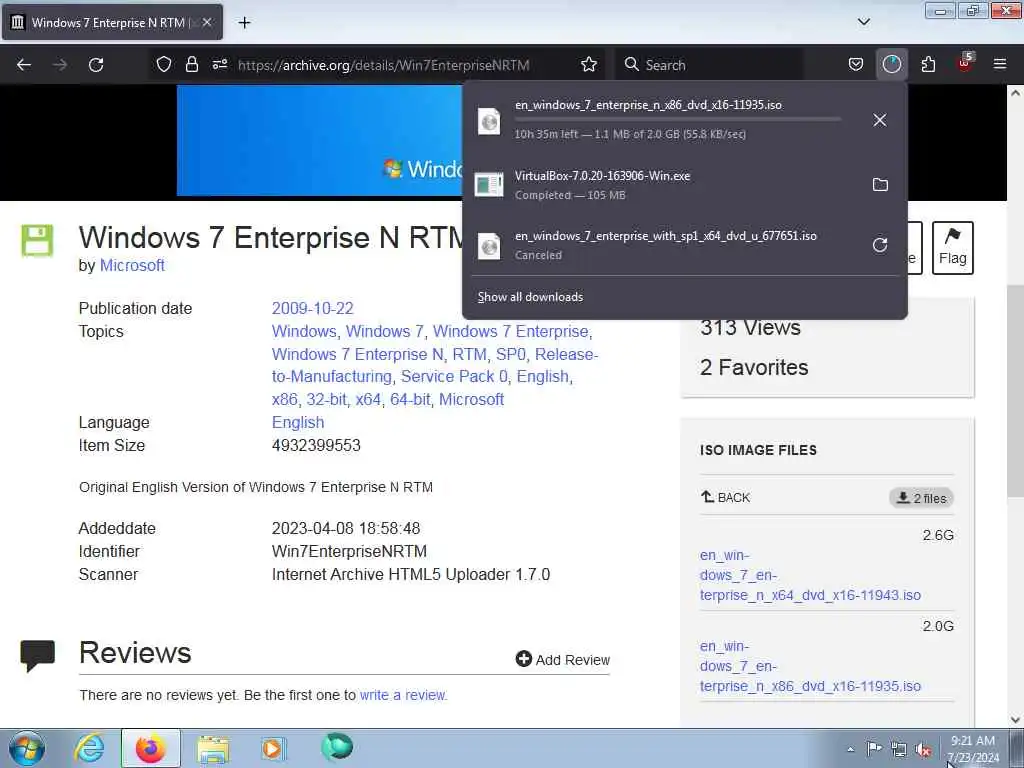
Task: Download the x86_dvd_x16-11935.iso file
Action: (810, 666)
